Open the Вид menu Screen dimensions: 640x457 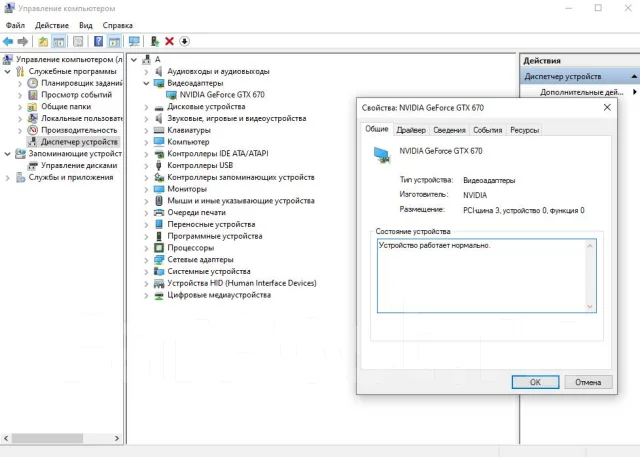click(x=86, y=25)
